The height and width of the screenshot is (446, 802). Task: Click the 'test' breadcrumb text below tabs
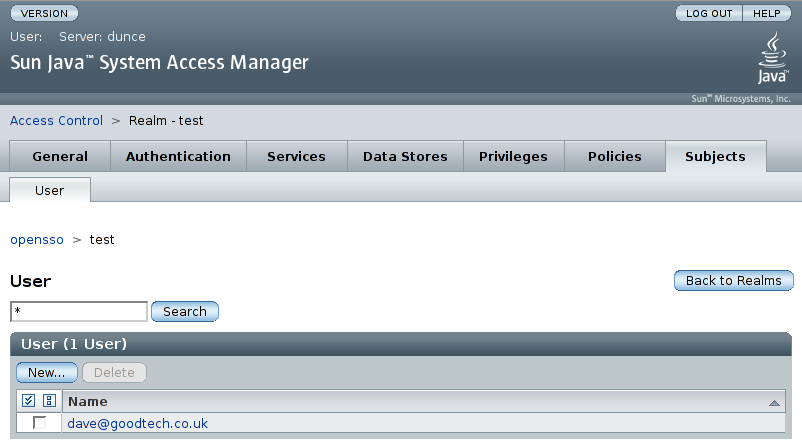102,240
